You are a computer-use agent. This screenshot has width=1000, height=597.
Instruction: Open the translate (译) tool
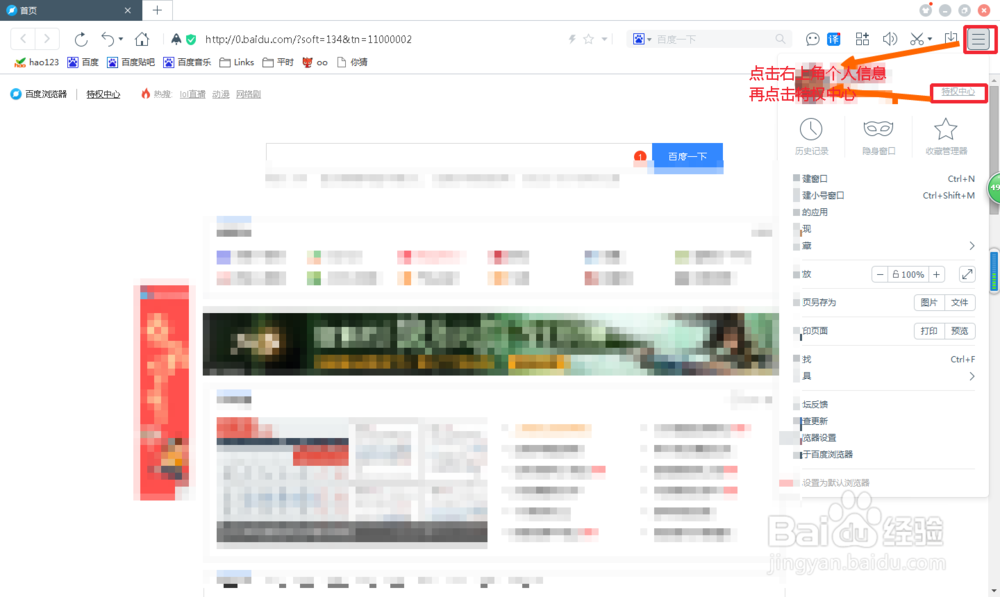[x=835, y=40]
